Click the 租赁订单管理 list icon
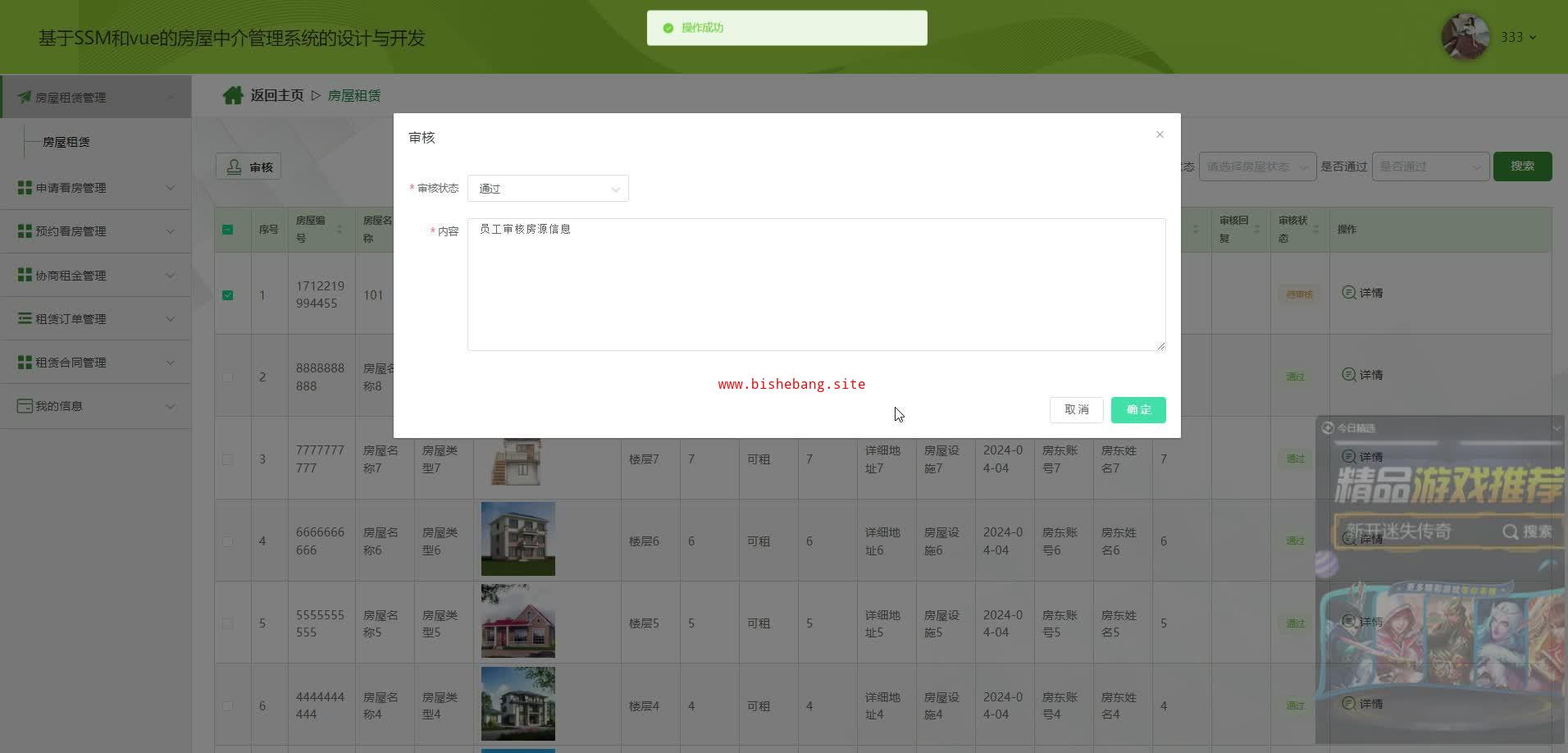The width and height of the screenshot is (1568, 753). pos(25,318)
